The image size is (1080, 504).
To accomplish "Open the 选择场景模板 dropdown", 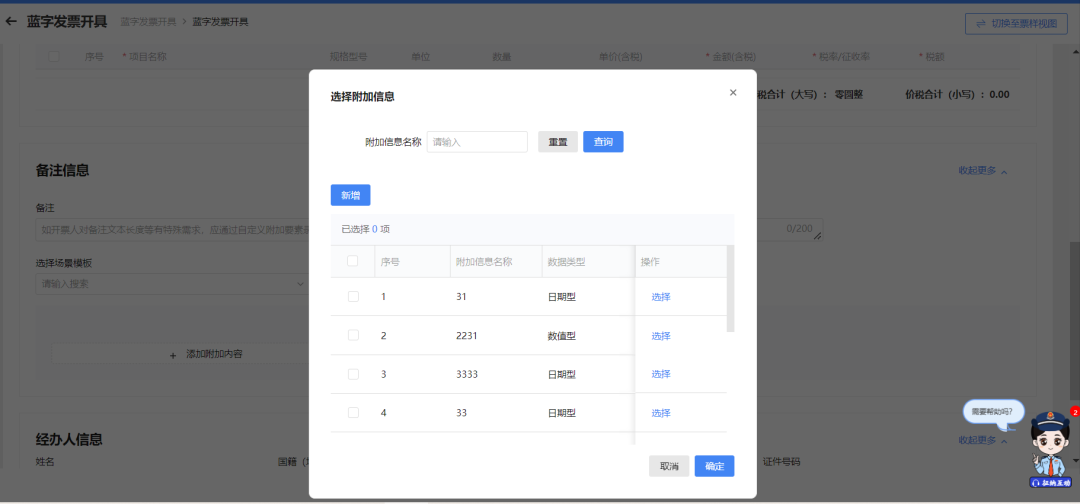I will click(170, 284).
